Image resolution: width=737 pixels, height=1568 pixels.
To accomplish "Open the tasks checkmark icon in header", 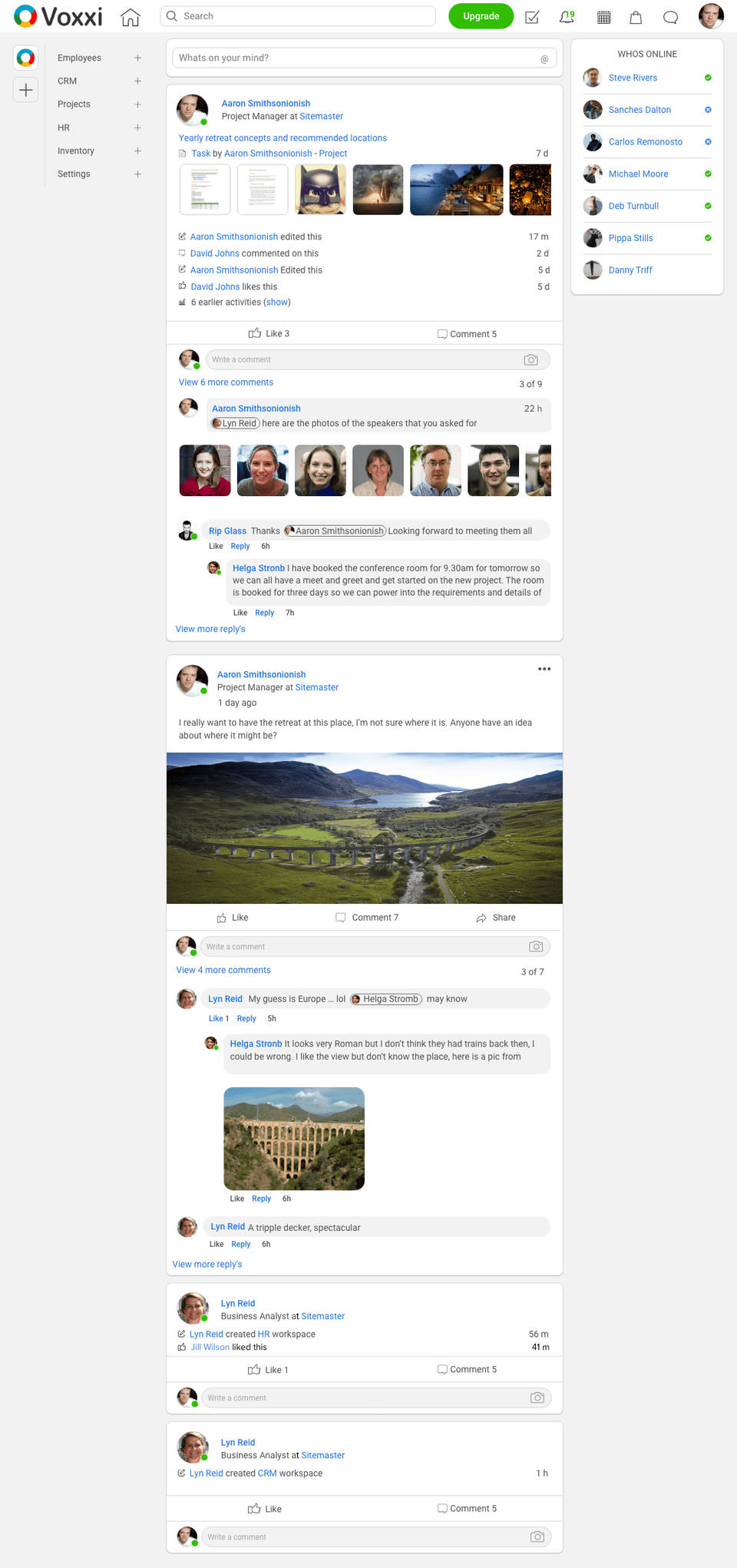I will coord(532,17).
